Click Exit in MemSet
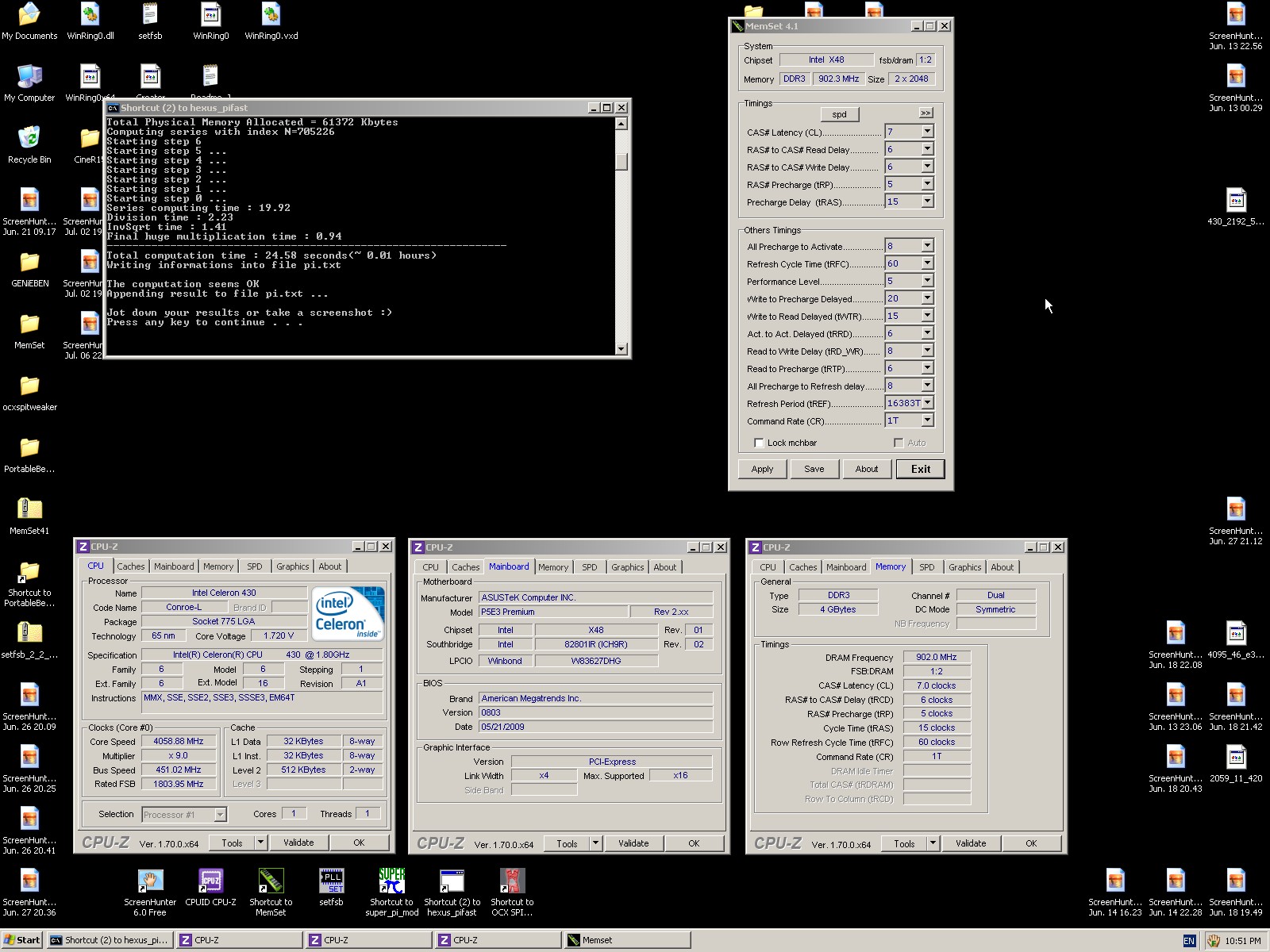This screenshot has width=1270, height=952. pyautogui.click(x=921, y=469)
